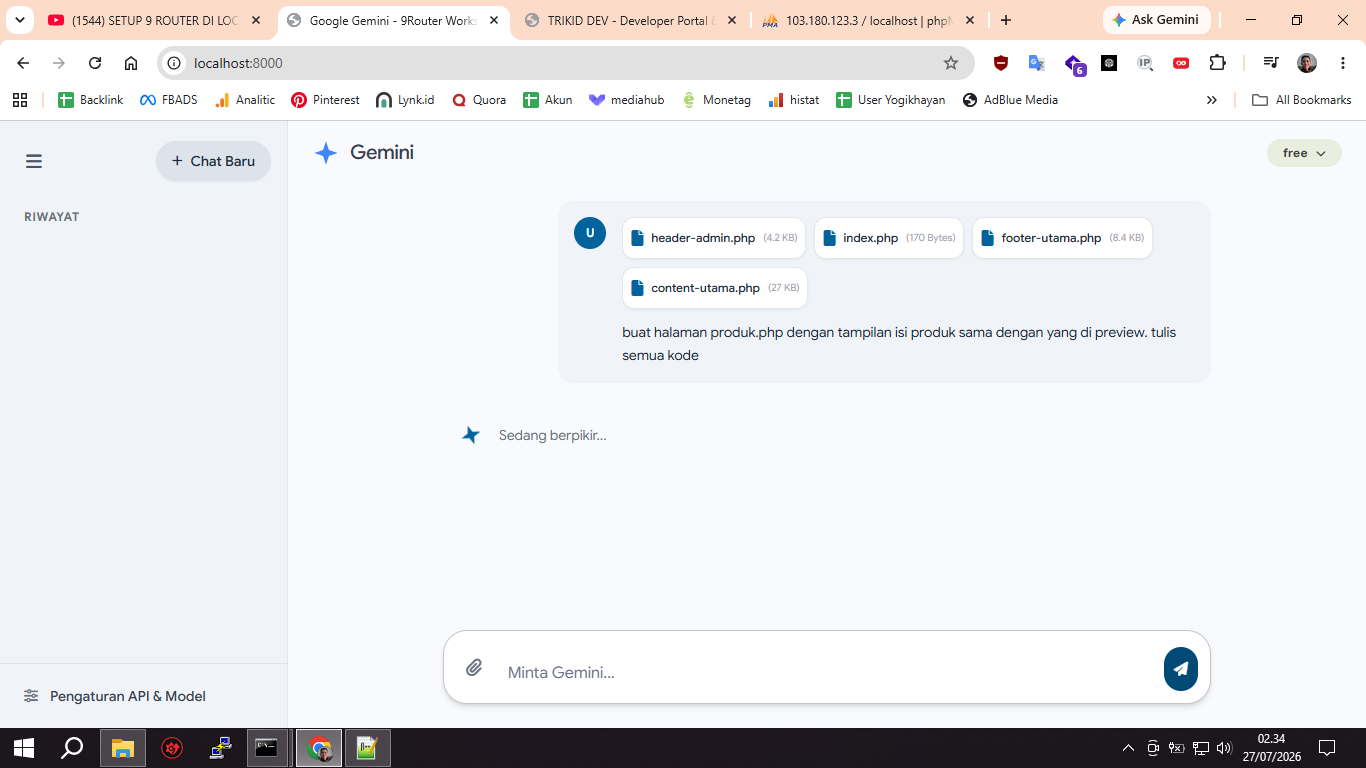Image resolution: width=1366 pixels, height=768 pixels.
Task: Open the FBADS bookmark
Action: point(169,100)
